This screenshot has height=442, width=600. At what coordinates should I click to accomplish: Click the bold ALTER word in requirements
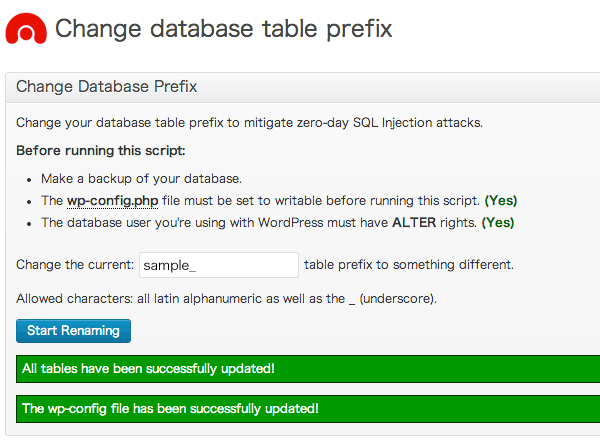coord(414,223)
